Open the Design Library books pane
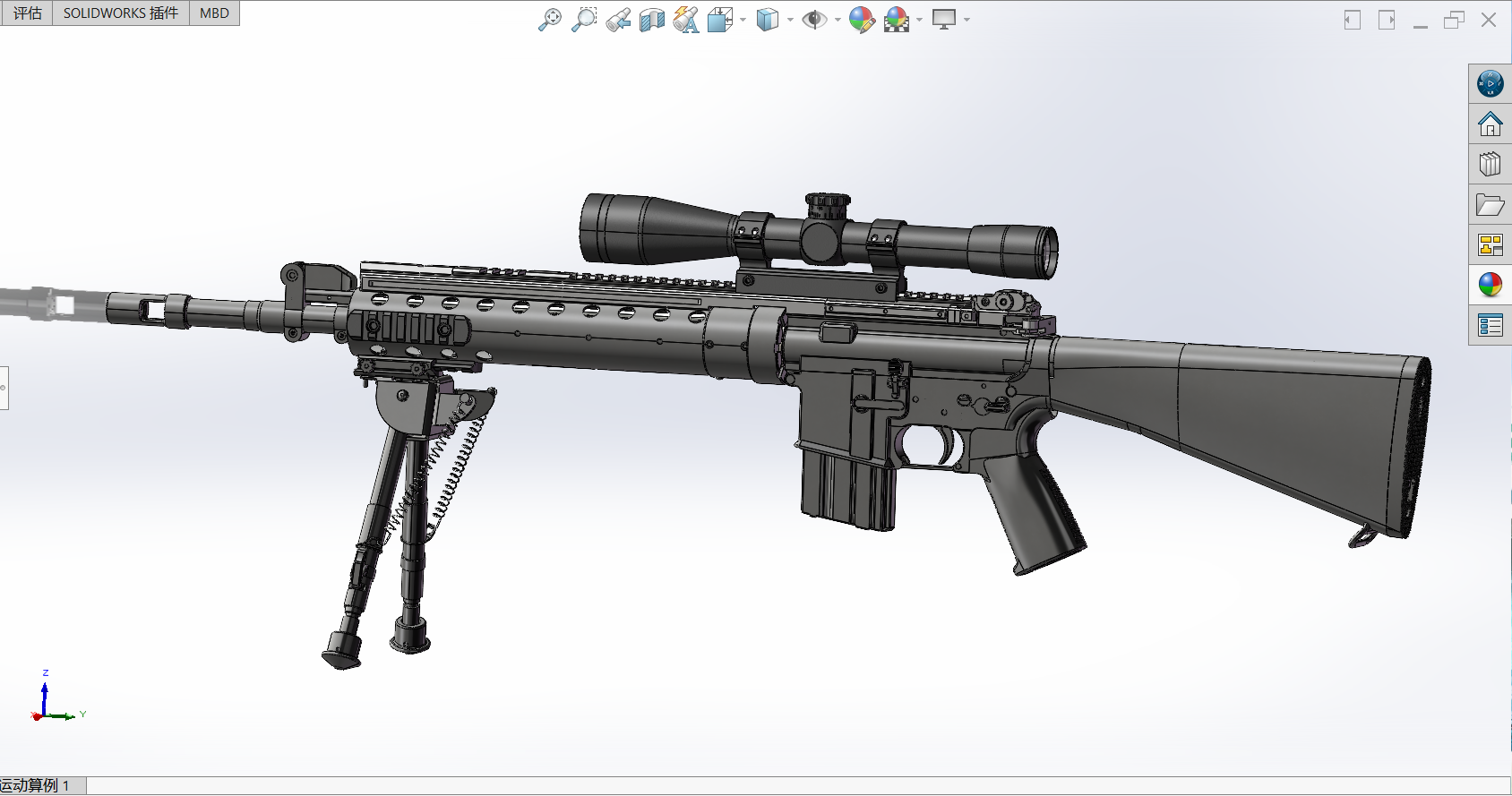Screen dimensions: 1512x796 click(x=1490, y=165)
